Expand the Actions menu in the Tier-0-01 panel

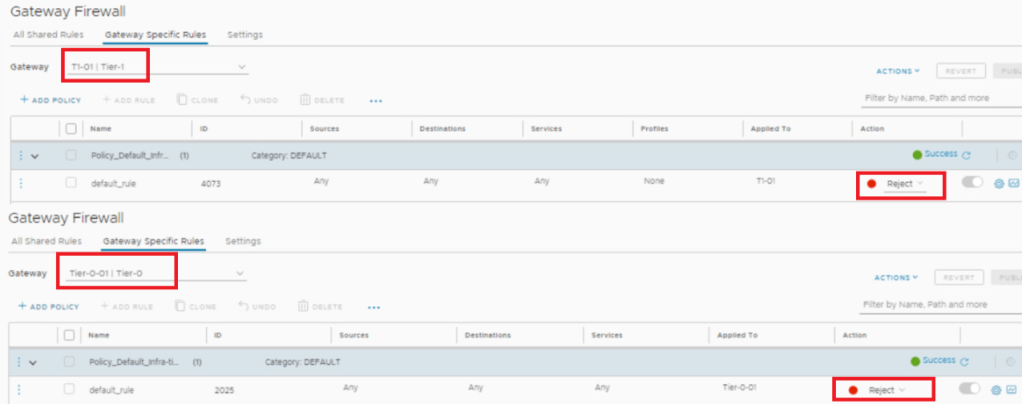pyautogui.click(x=896, y=277)
